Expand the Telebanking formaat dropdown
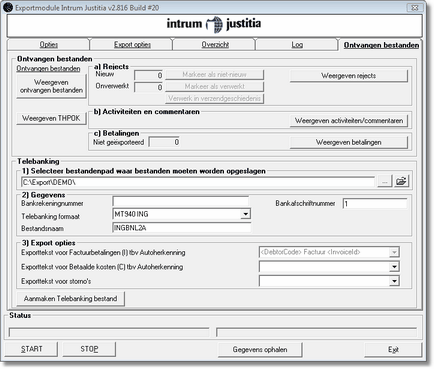Image resolution: width=434 pixels, height=369 pixels. coord(246,214)
